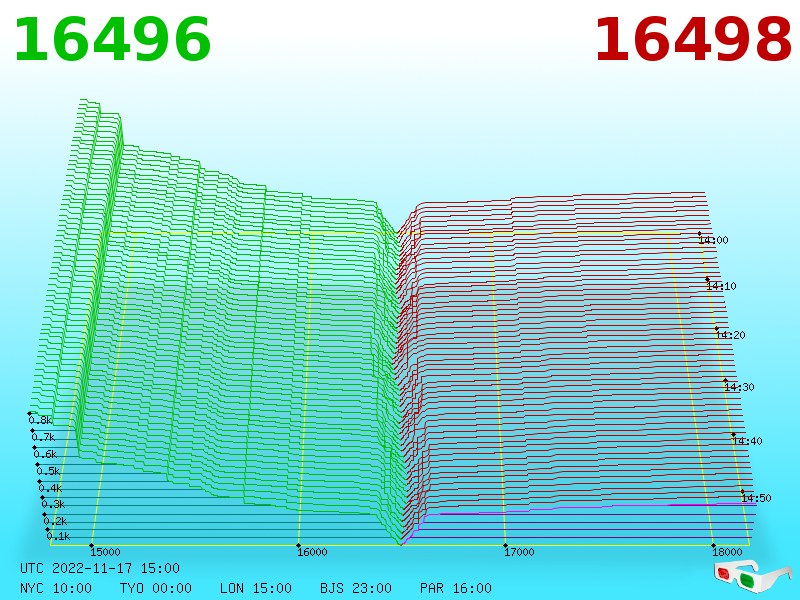The height and width of the screenshot is (600, 800).
Task: Click the 0.2k volume axis label
Action: 55,521
